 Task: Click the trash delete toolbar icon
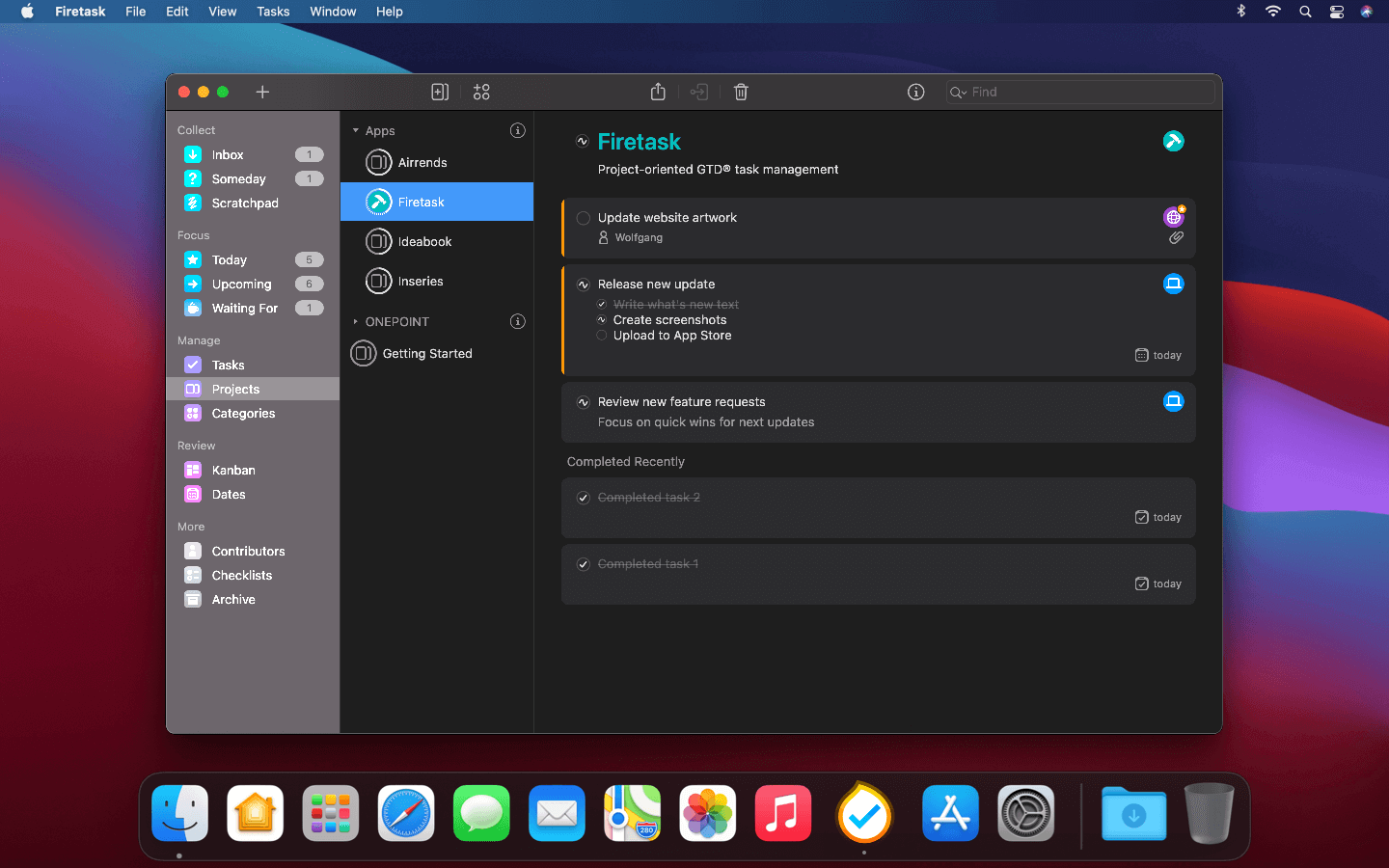[741, 92]
